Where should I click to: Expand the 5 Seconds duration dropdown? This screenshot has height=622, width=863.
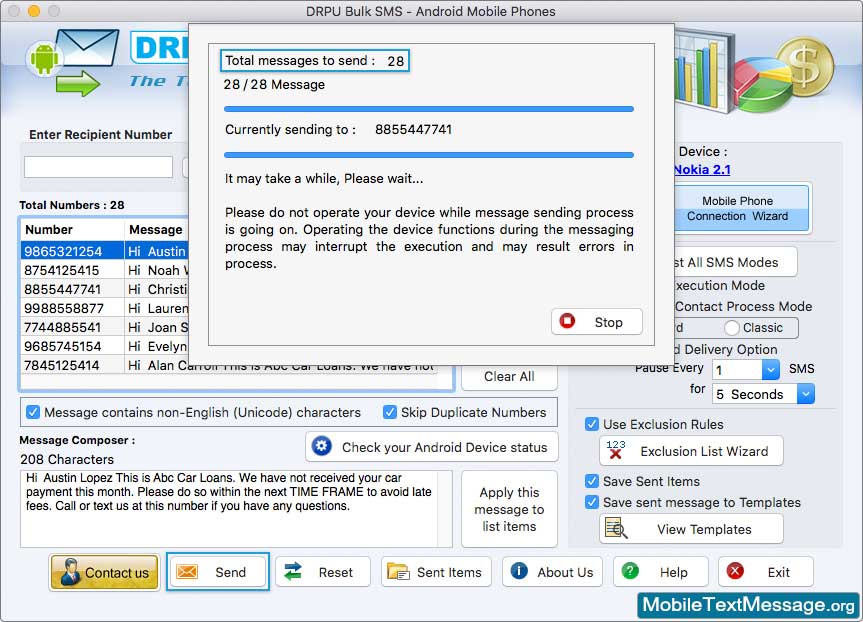click(x=806, y=394)
